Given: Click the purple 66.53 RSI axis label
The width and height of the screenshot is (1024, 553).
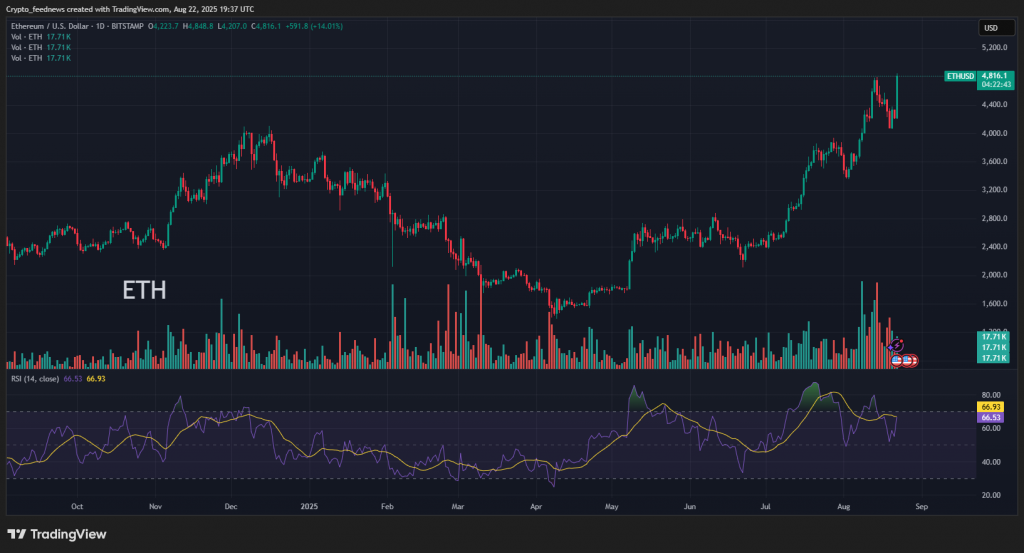Looking at the screenshot, I should 990,416.
